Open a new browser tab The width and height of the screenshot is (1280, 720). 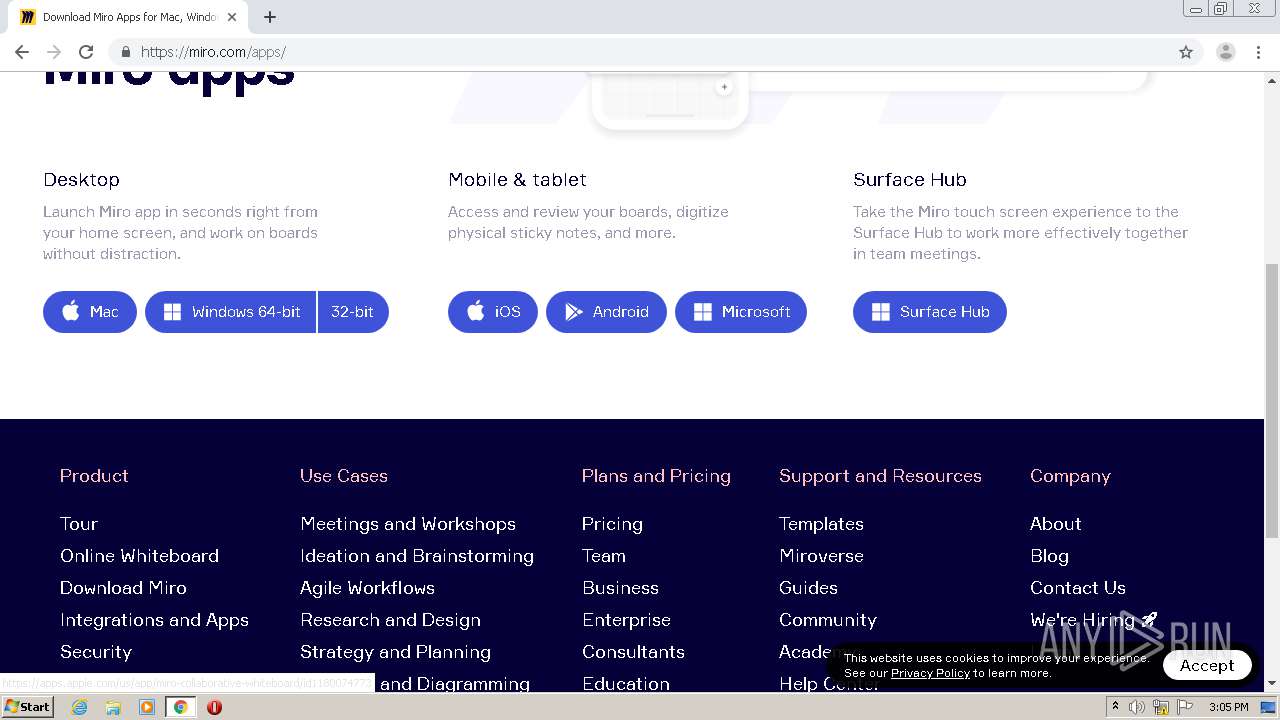270,17
